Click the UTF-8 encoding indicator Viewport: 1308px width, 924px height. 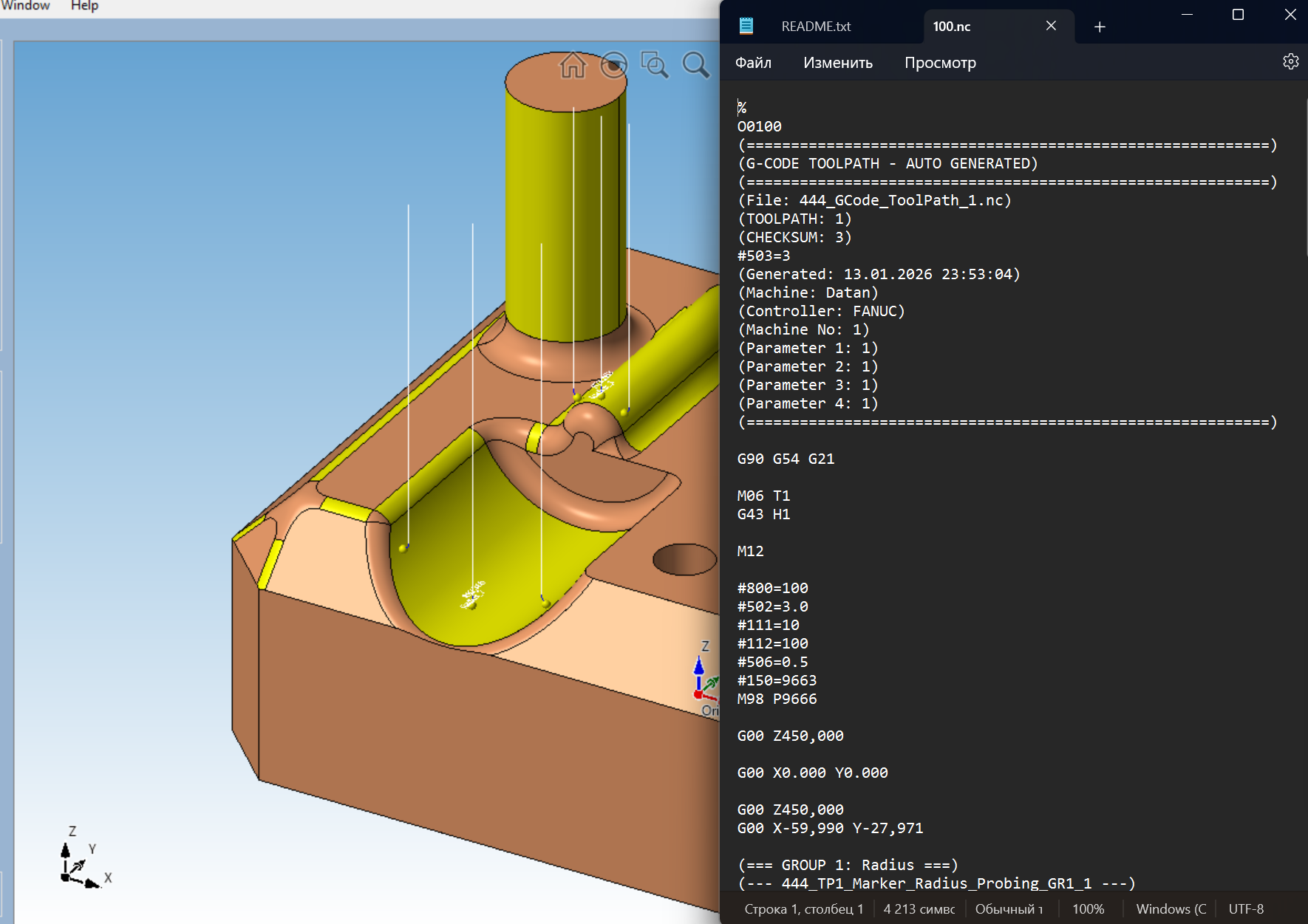tap(1246, 908)
